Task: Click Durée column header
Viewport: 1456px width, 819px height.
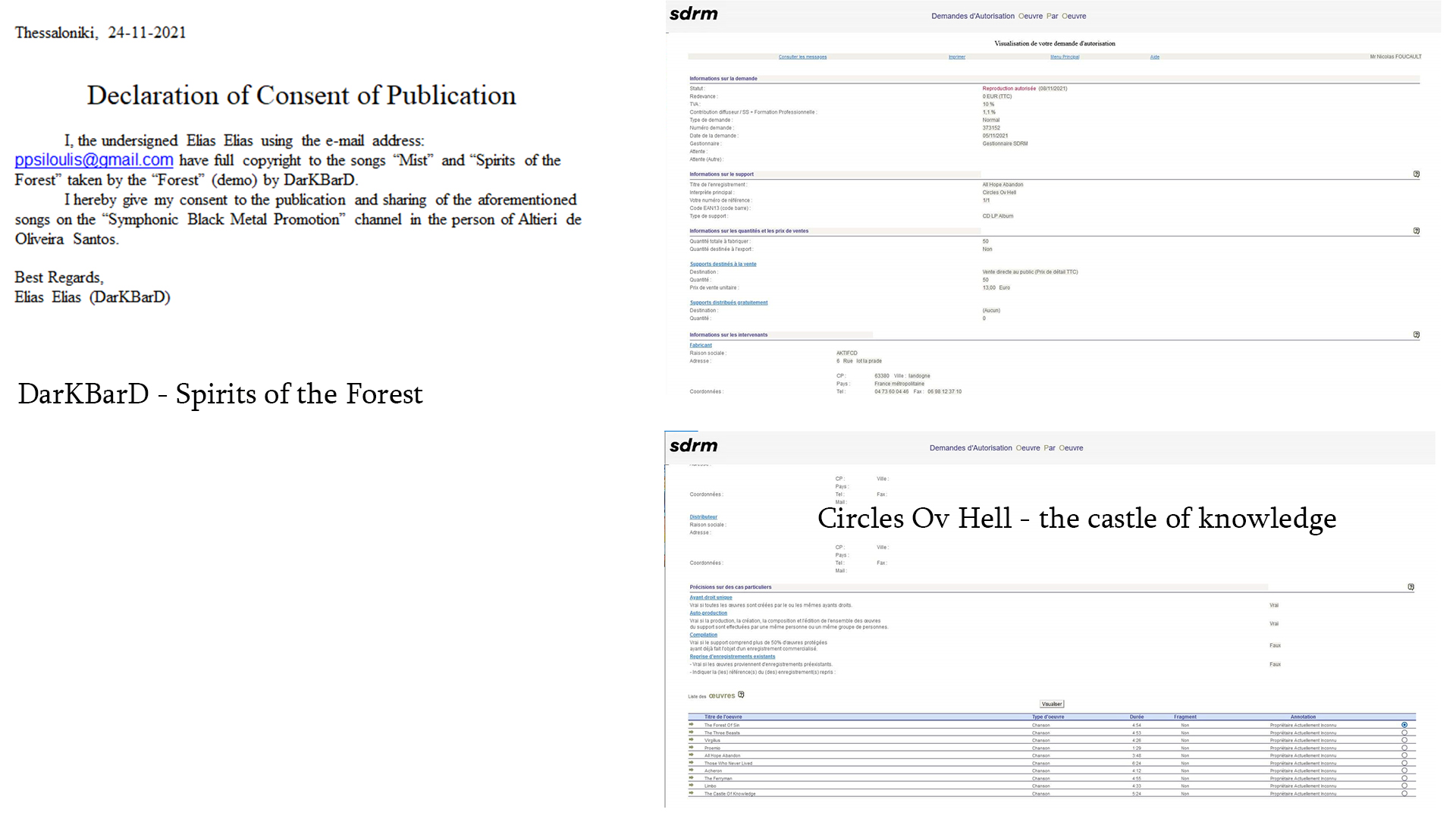Action: tap(1136, 717)
